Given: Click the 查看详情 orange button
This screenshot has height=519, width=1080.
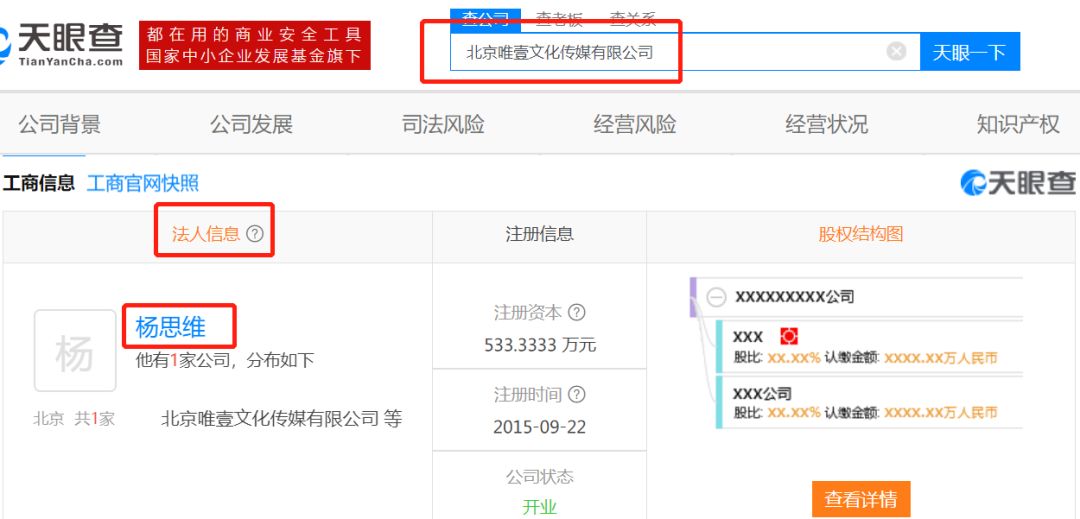Looking at the screenshot, I should (861, 499).
